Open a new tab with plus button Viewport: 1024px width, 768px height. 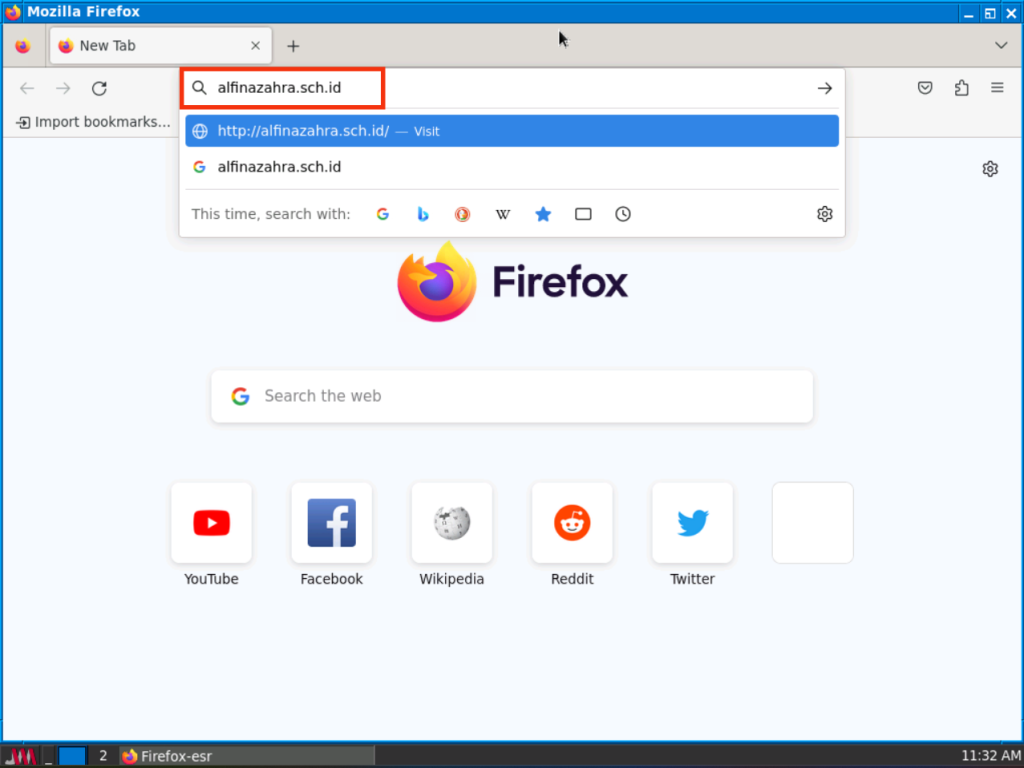pyautogui.click(x=293, y=46)
